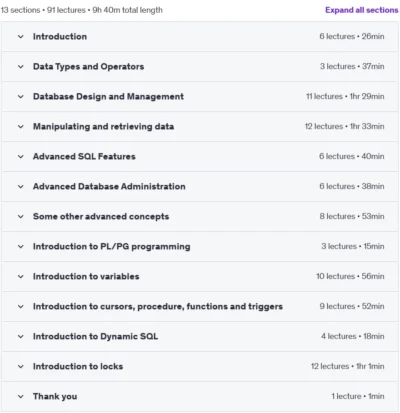Select Database Design and Management title
This screenshot has width=400, height=413.
pos(108,96)
